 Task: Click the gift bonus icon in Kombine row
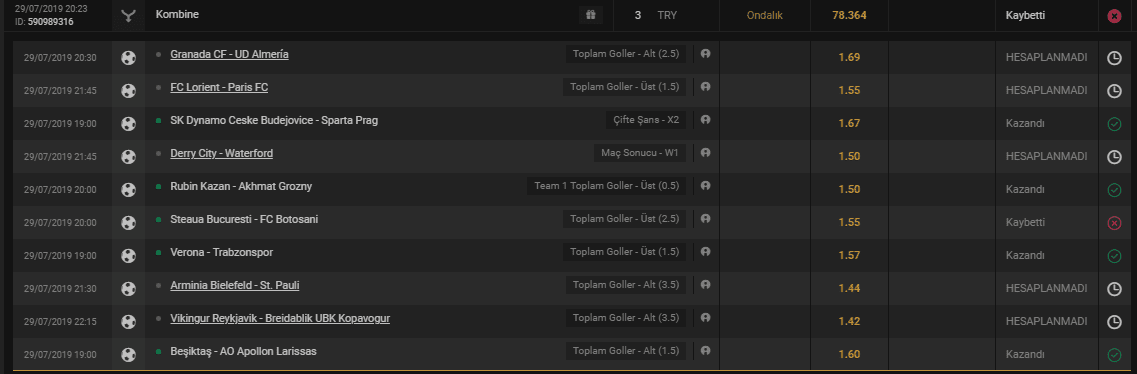[590, 15]
